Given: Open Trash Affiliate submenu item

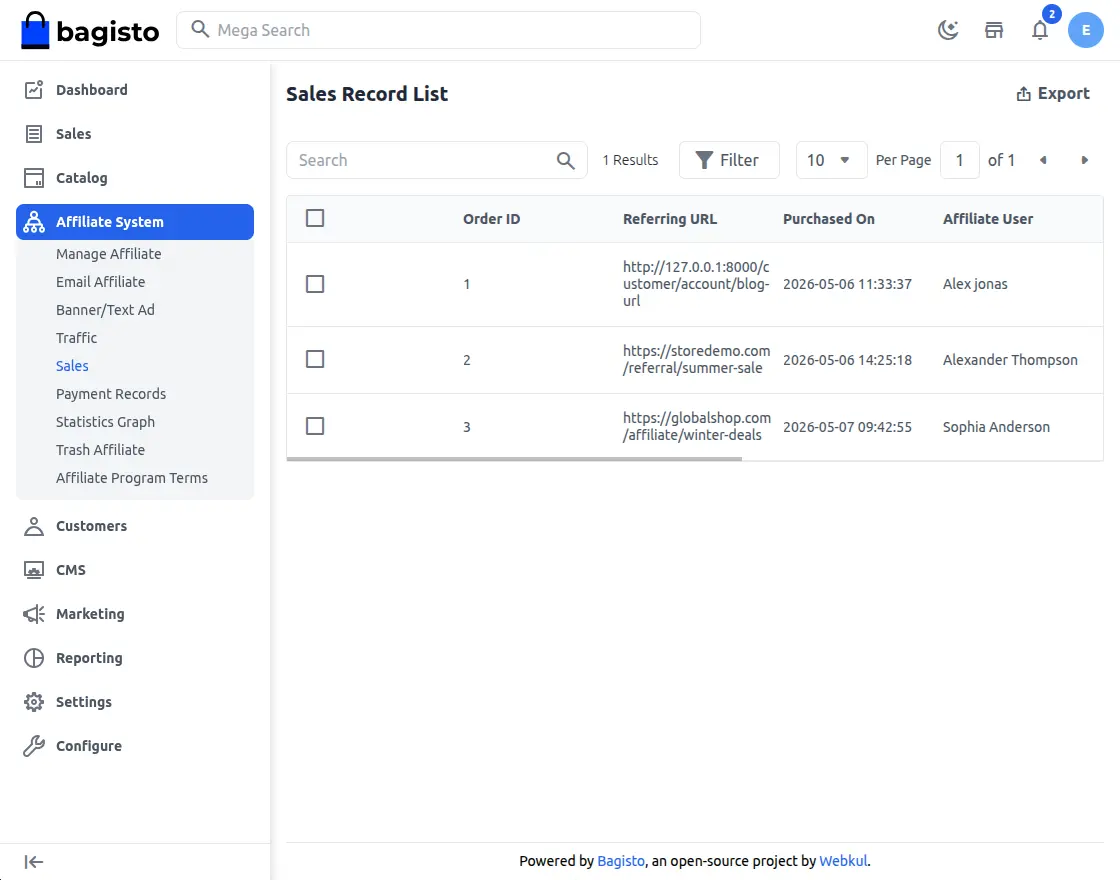Looking at the screenshot, I should [x=100, y=449].
